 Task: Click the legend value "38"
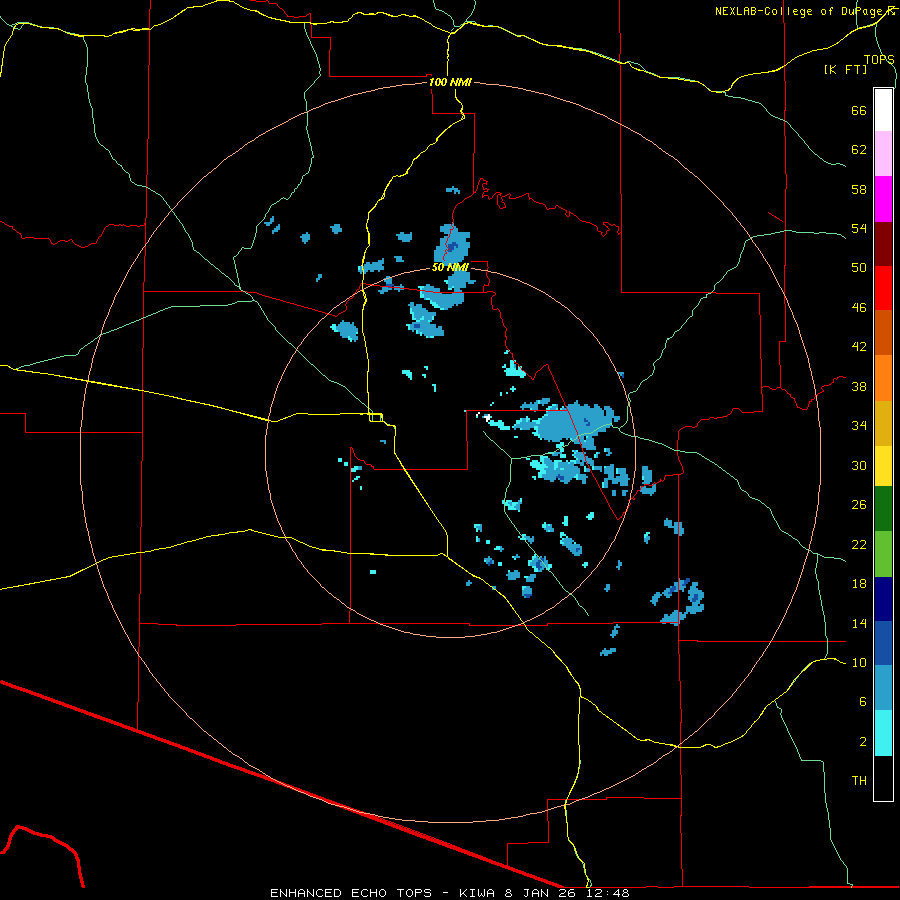tap(859, 386)
